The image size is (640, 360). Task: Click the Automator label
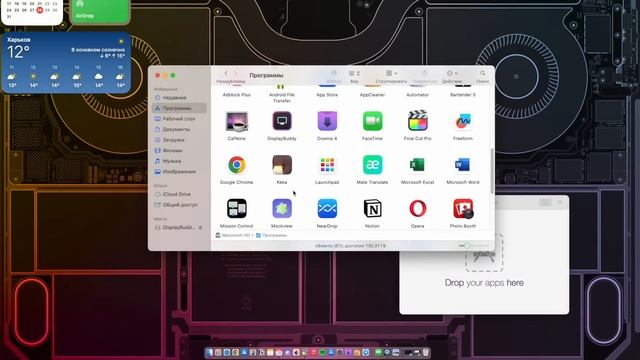tap(418, 95)
